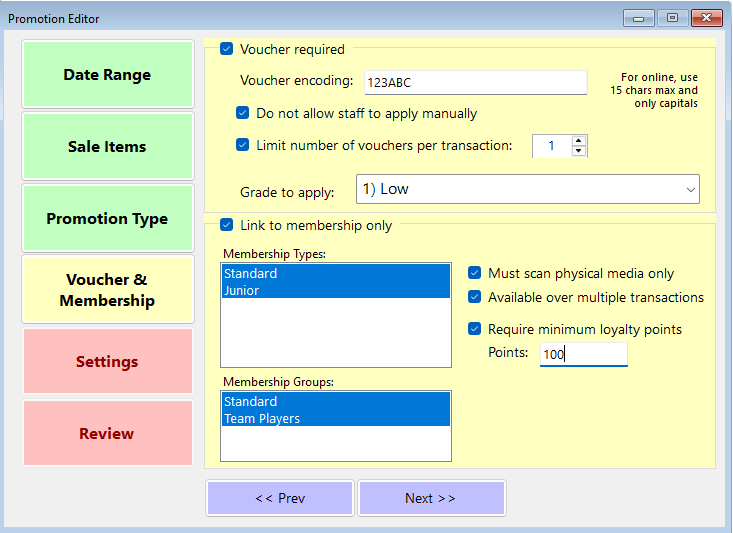This screenshot has width=733, height=533.
Task: Toggle Link to membership only checkbox
Action: click(x=226, y=225)
